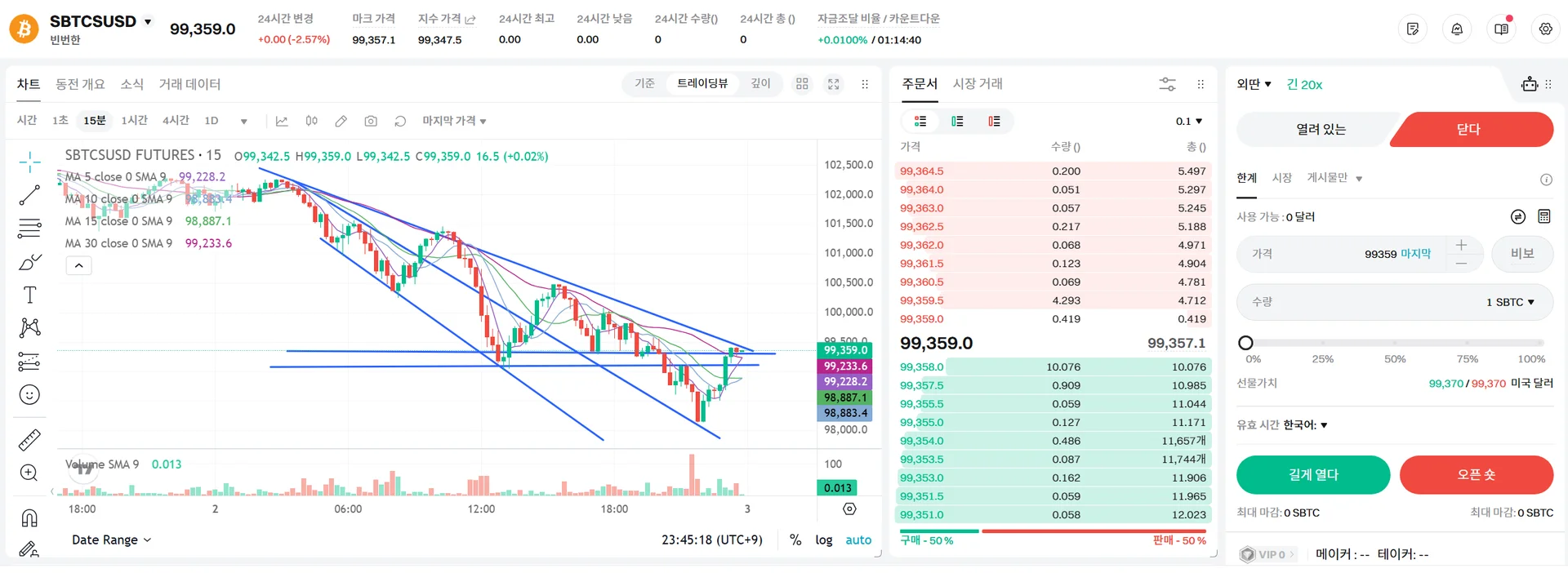
Task: Open the 거래 데이터 tab
Action: pos(189,84)
